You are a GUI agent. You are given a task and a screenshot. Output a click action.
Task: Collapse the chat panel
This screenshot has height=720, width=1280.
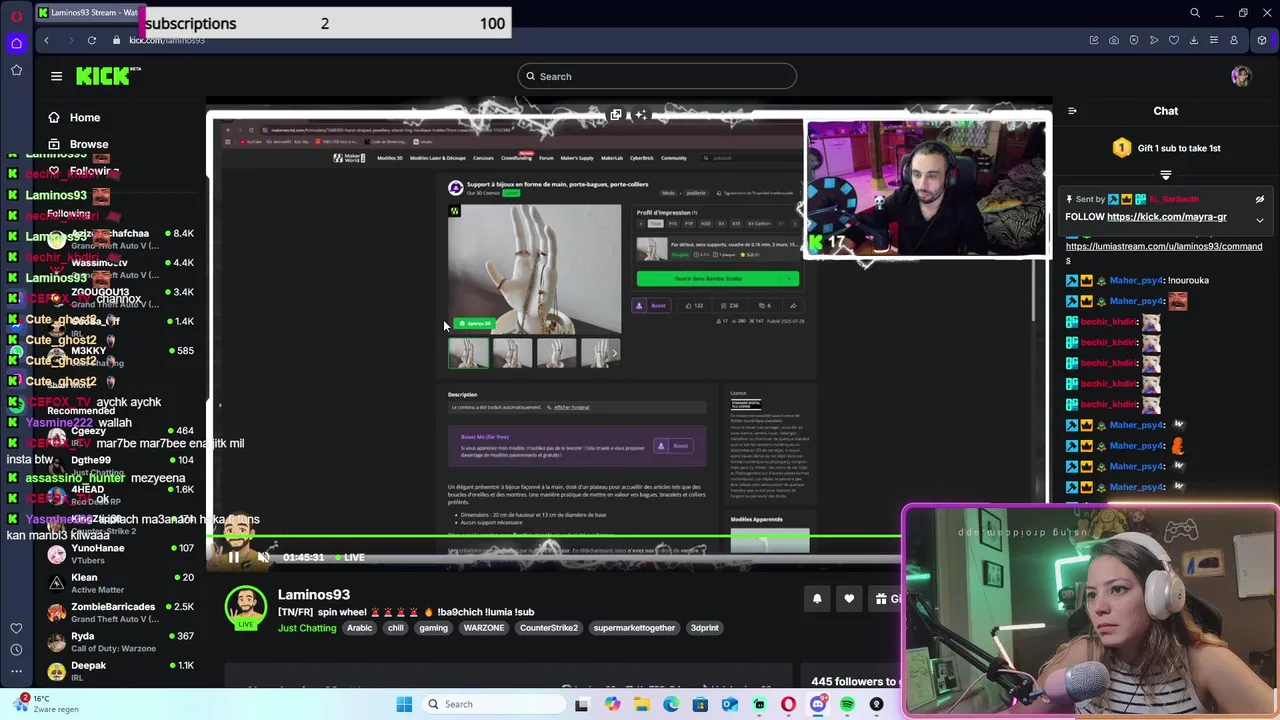pyautogui.click(x=1072, y=111)
